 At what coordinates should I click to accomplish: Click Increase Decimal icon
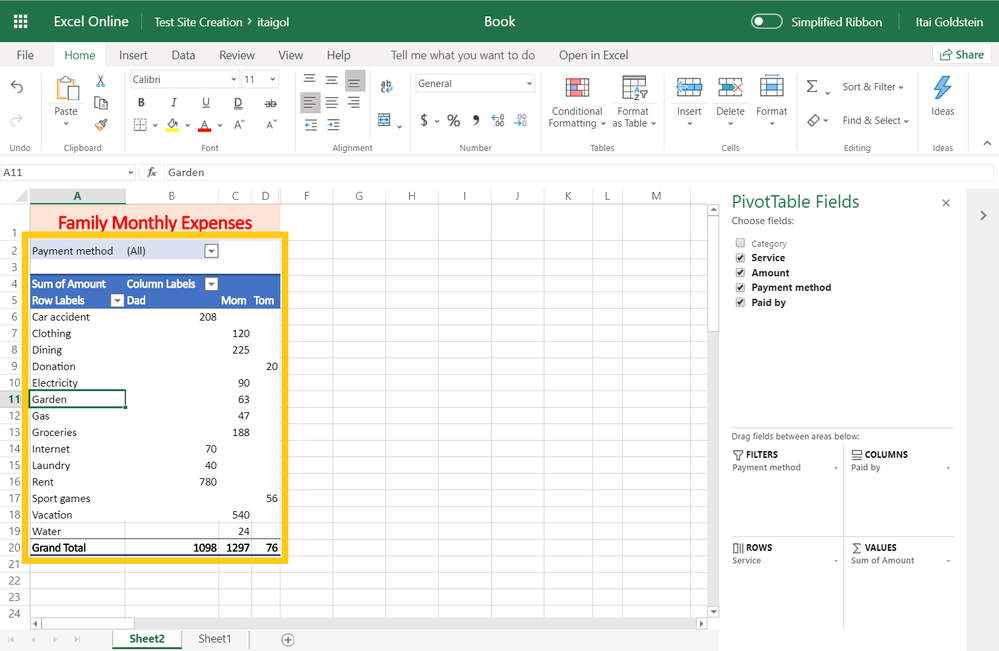pos(498,120)
